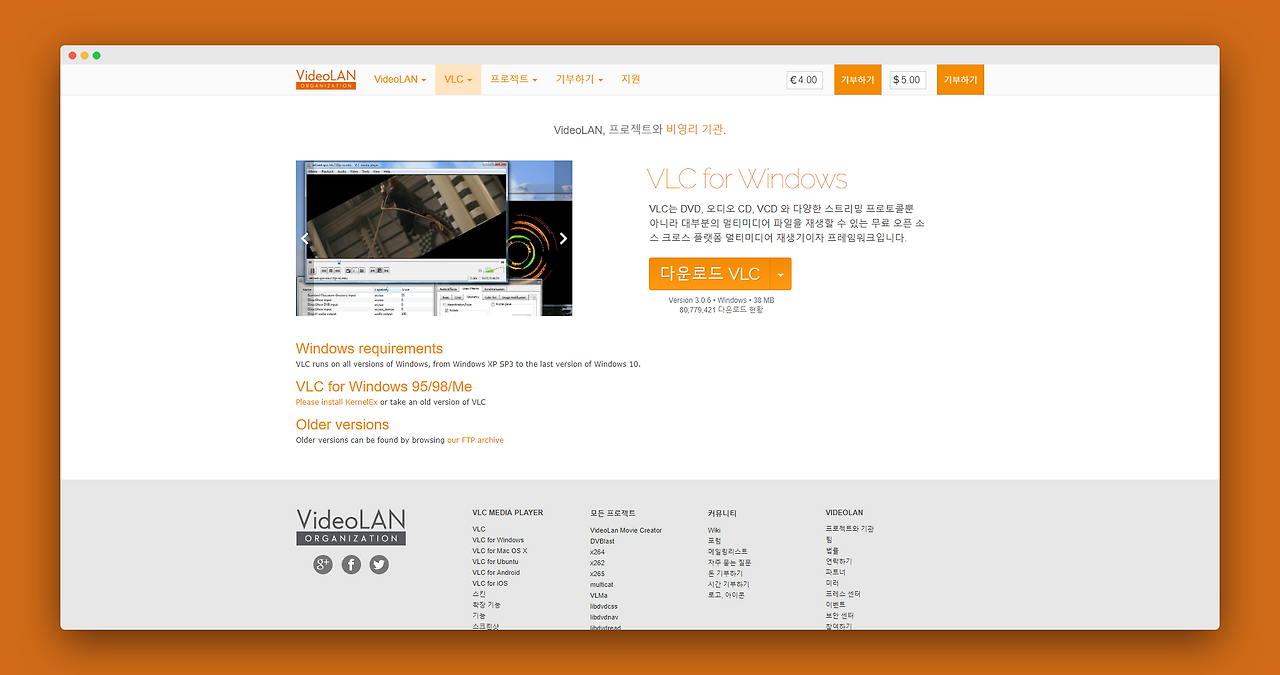Open VLC link in footer media player list

479,529
